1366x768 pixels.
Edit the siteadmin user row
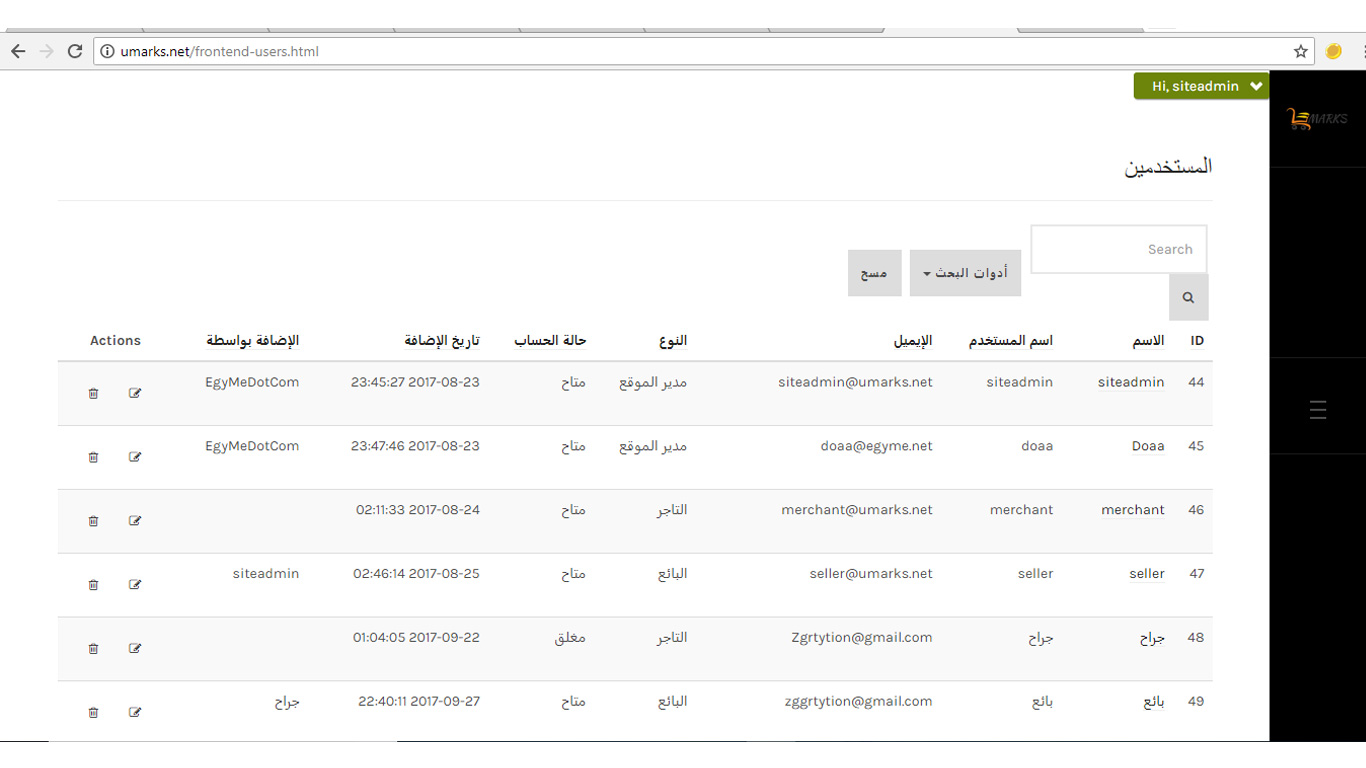tap(135, 393)
